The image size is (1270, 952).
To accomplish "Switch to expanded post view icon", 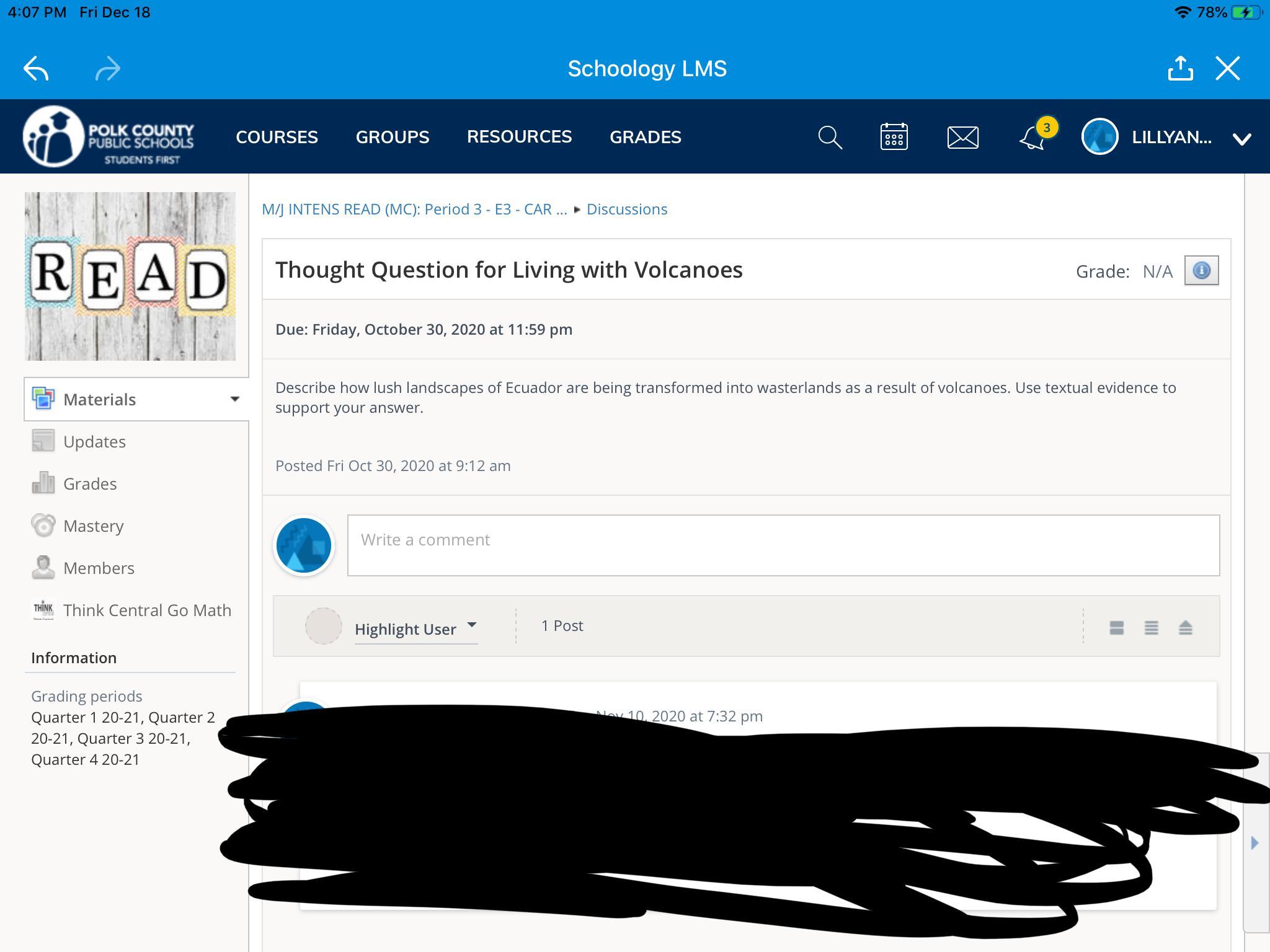I will coord(1116,628).
